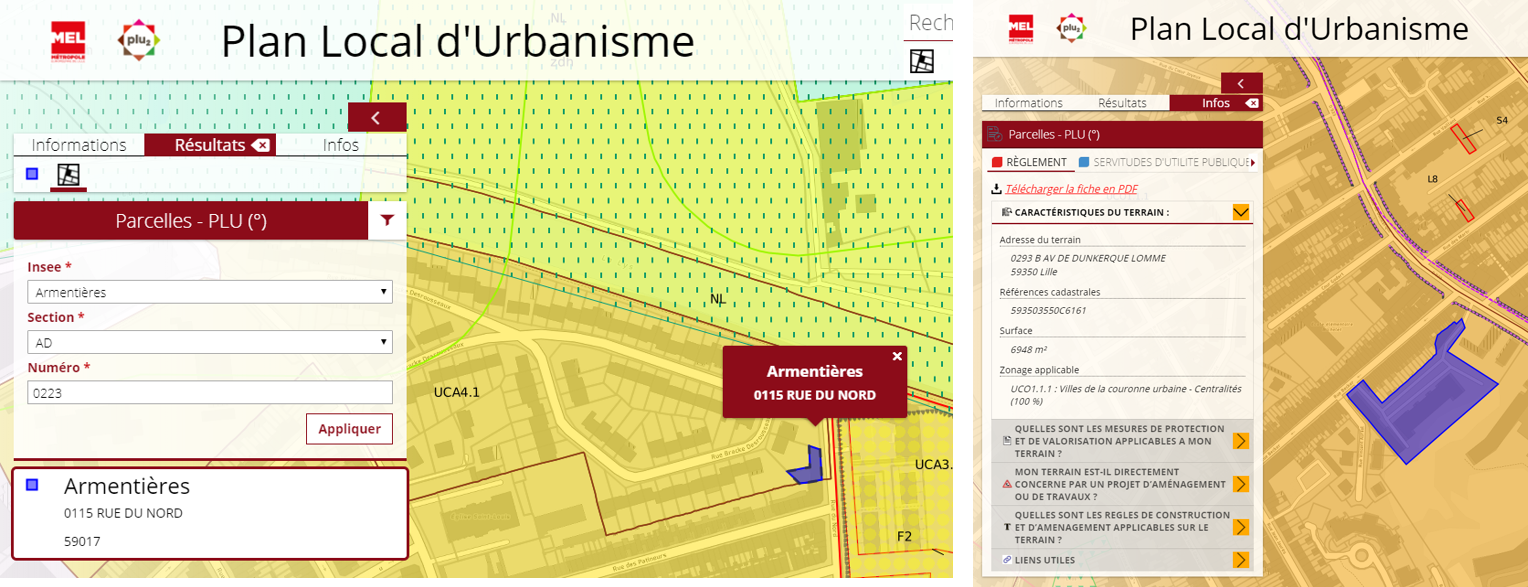This screenshot has height=587, width=1528.
Task: Close the Résultats tab with its x icon
Action: coord(261,145)
